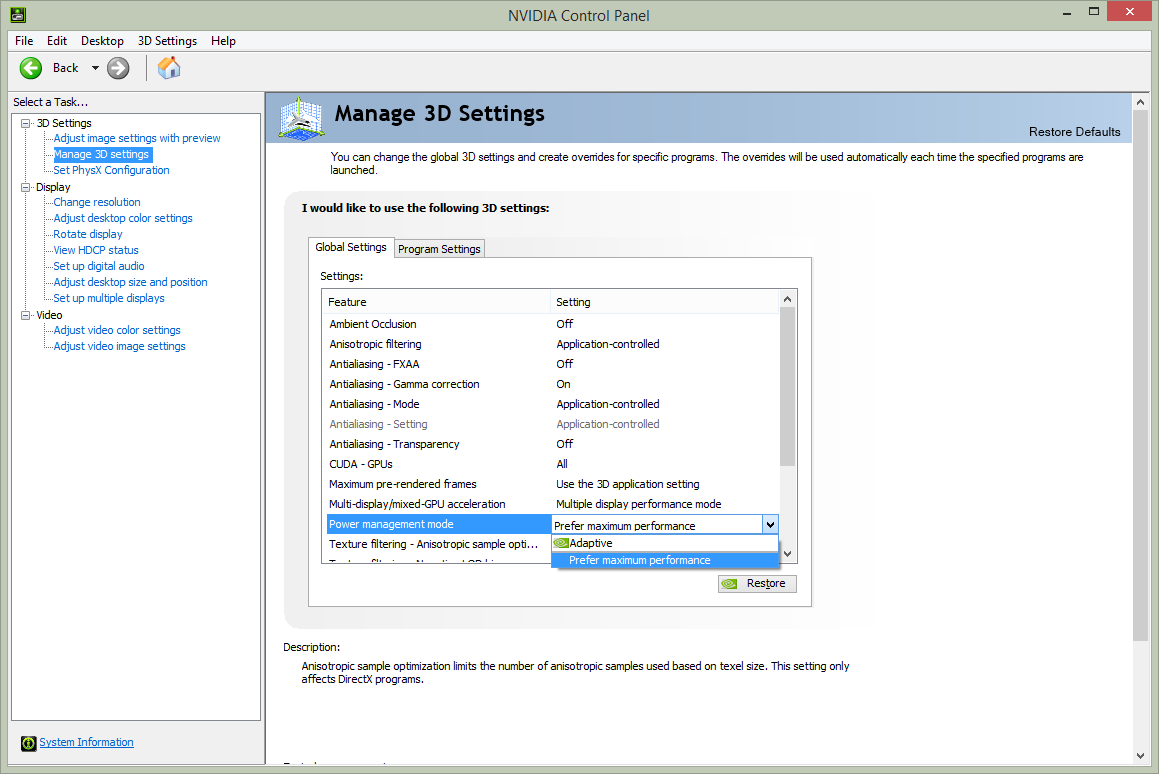The width and height of the screenshot is (1159, 774).
Task: Select the CUDA - GPUs row
Action: [552, 464]
